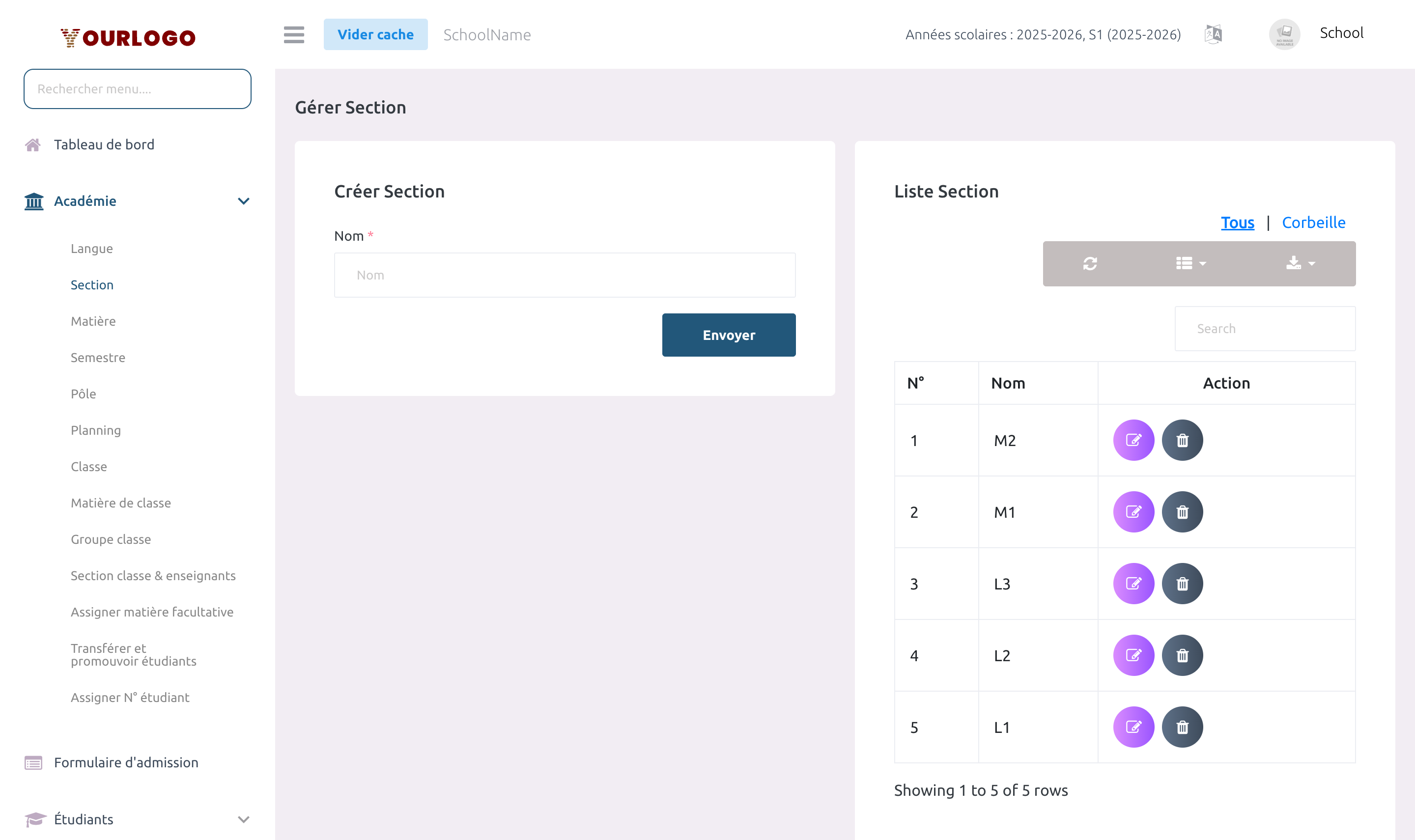Click the school profile avatar image

point(1284,34)
